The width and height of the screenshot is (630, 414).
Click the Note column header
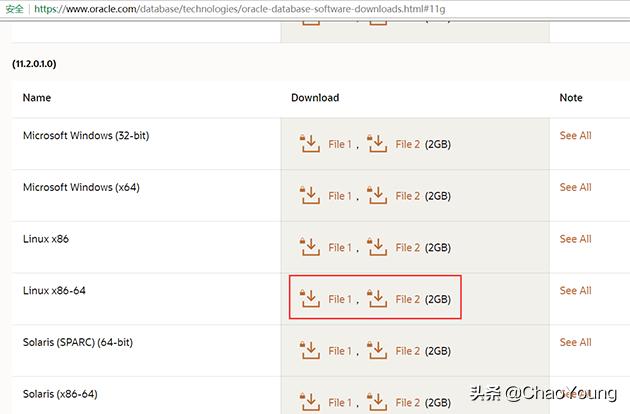pos(571,98)
